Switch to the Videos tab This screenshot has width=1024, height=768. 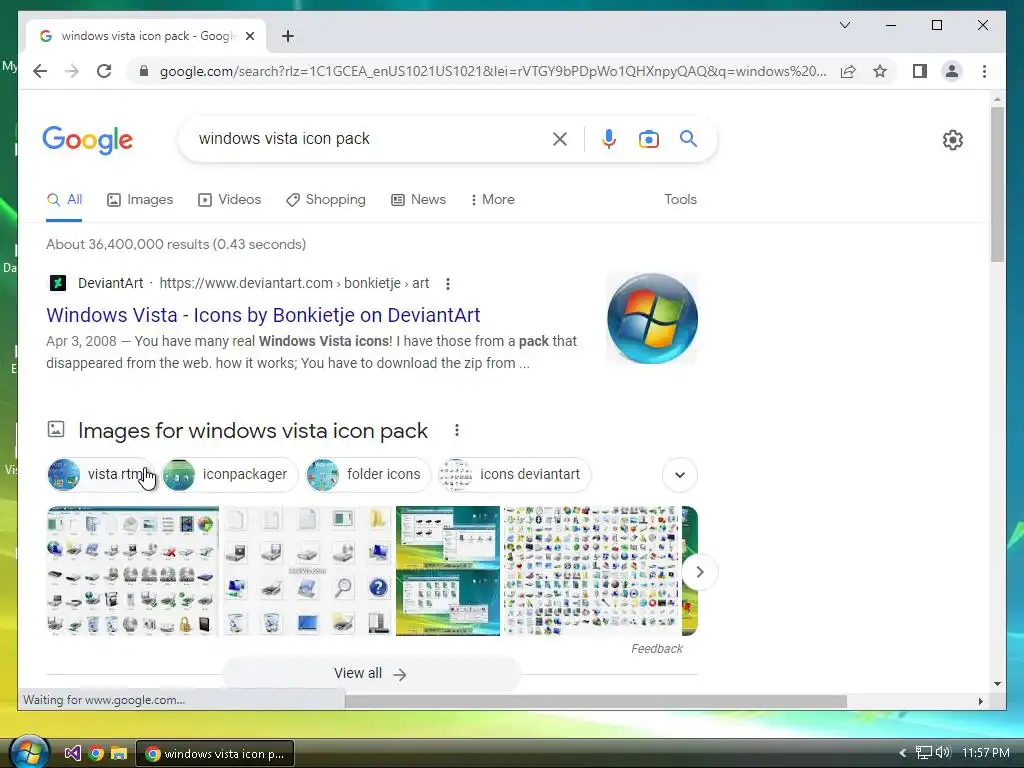click(229, 200)
